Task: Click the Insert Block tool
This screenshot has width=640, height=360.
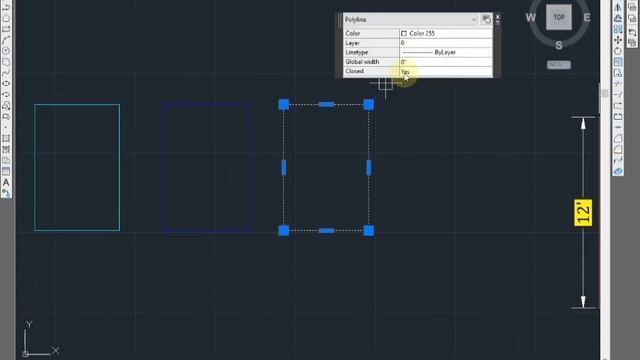Action: click(x=6, y=106)
